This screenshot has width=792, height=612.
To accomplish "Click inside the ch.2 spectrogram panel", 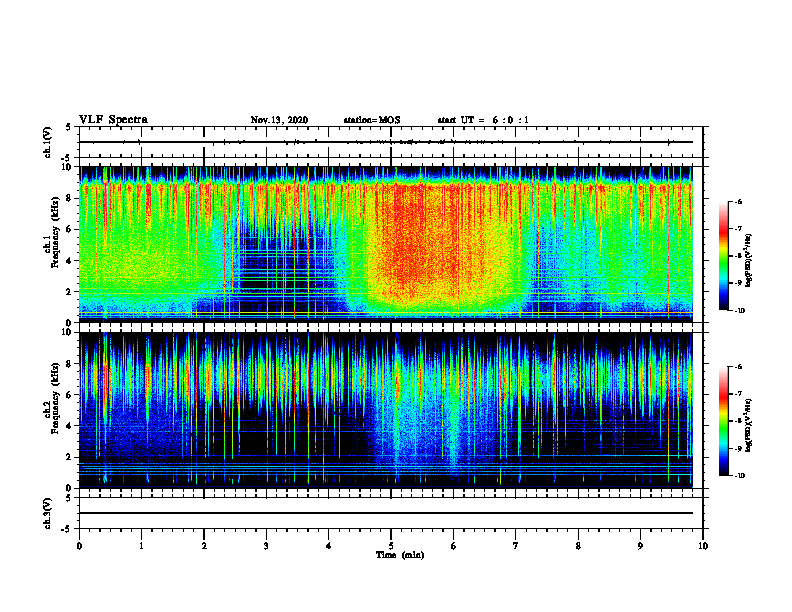I will coord(391,410).
